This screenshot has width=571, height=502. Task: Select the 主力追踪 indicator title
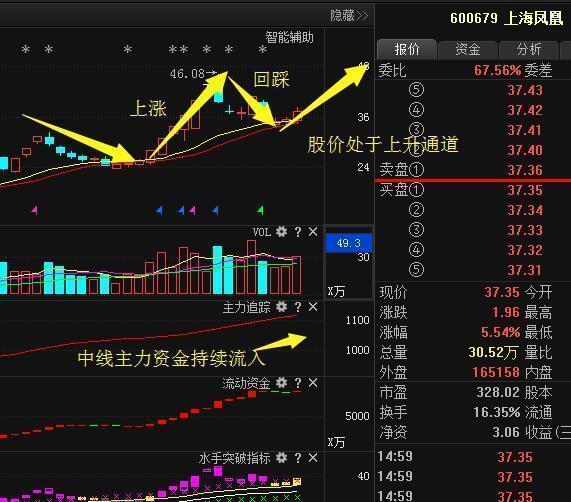tap(247, 307)
